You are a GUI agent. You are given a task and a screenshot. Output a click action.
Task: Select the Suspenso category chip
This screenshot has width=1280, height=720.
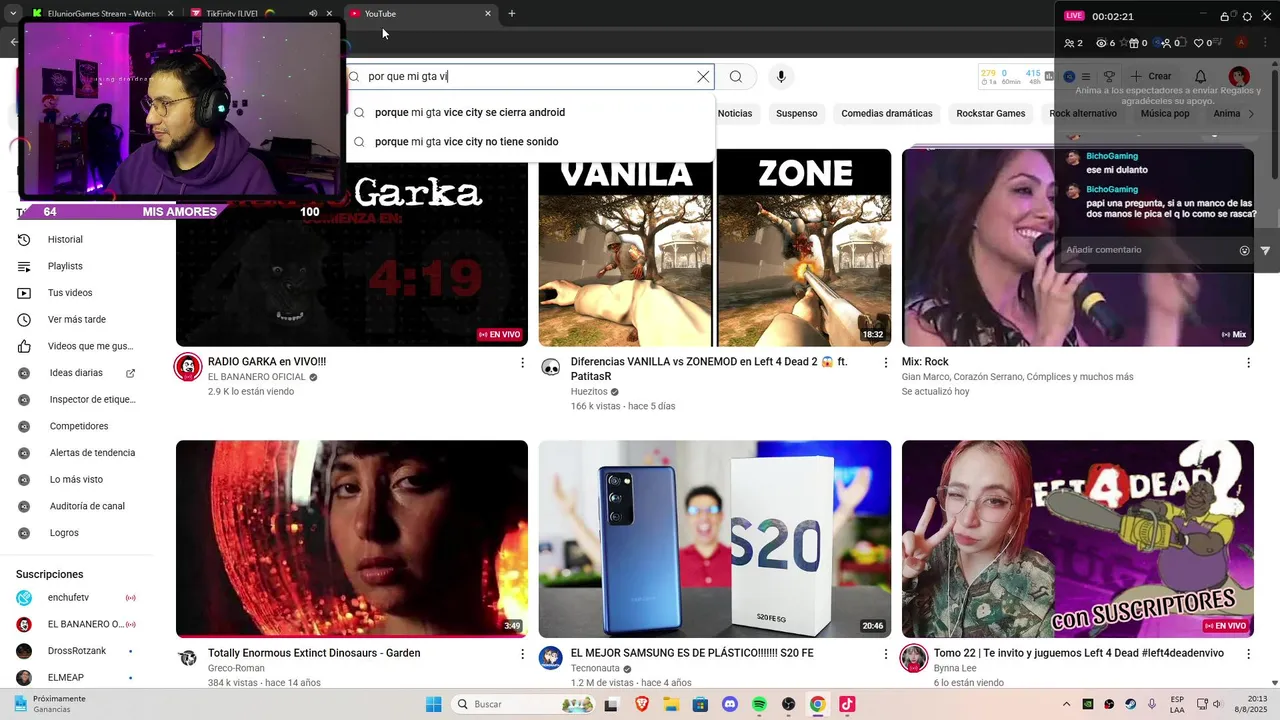tap(797, 113)
